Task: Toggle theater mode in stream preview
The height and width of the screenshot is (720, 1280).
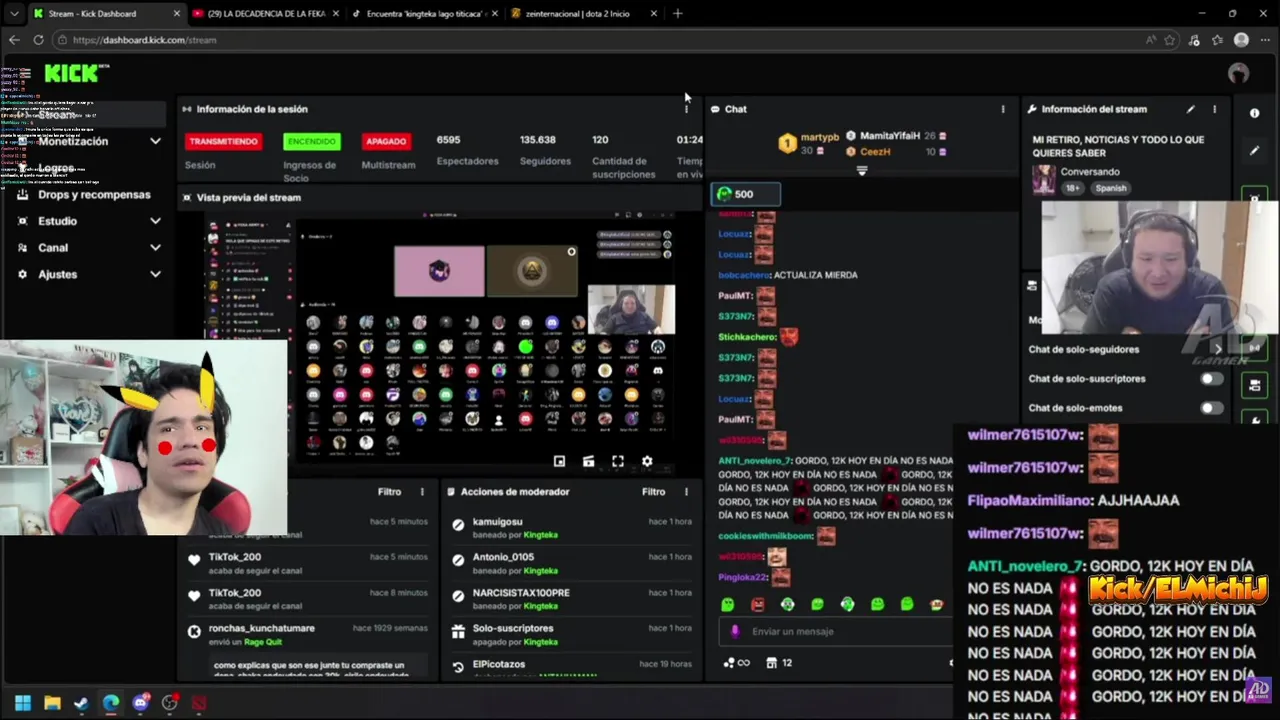Action: click(x=588, y=461)
